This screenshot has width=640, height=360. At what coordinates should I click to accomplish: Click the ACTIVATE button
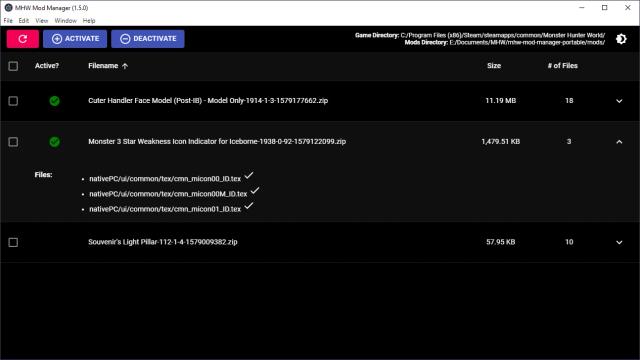(75, 39)
